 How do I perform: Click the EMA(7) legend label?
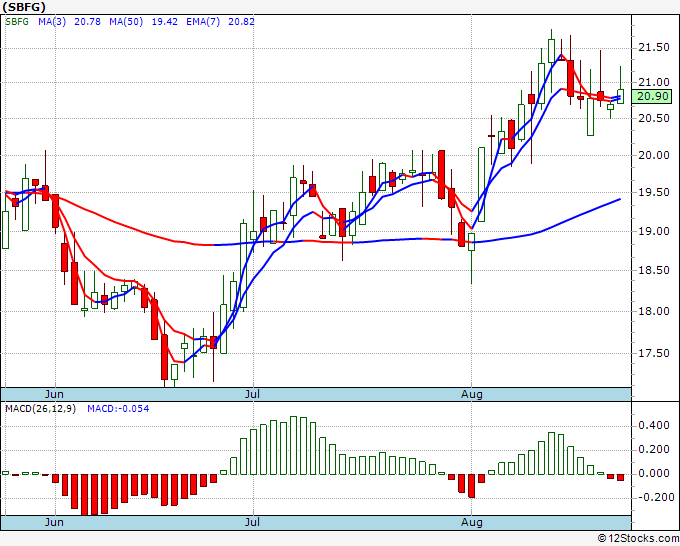(203, 22)
